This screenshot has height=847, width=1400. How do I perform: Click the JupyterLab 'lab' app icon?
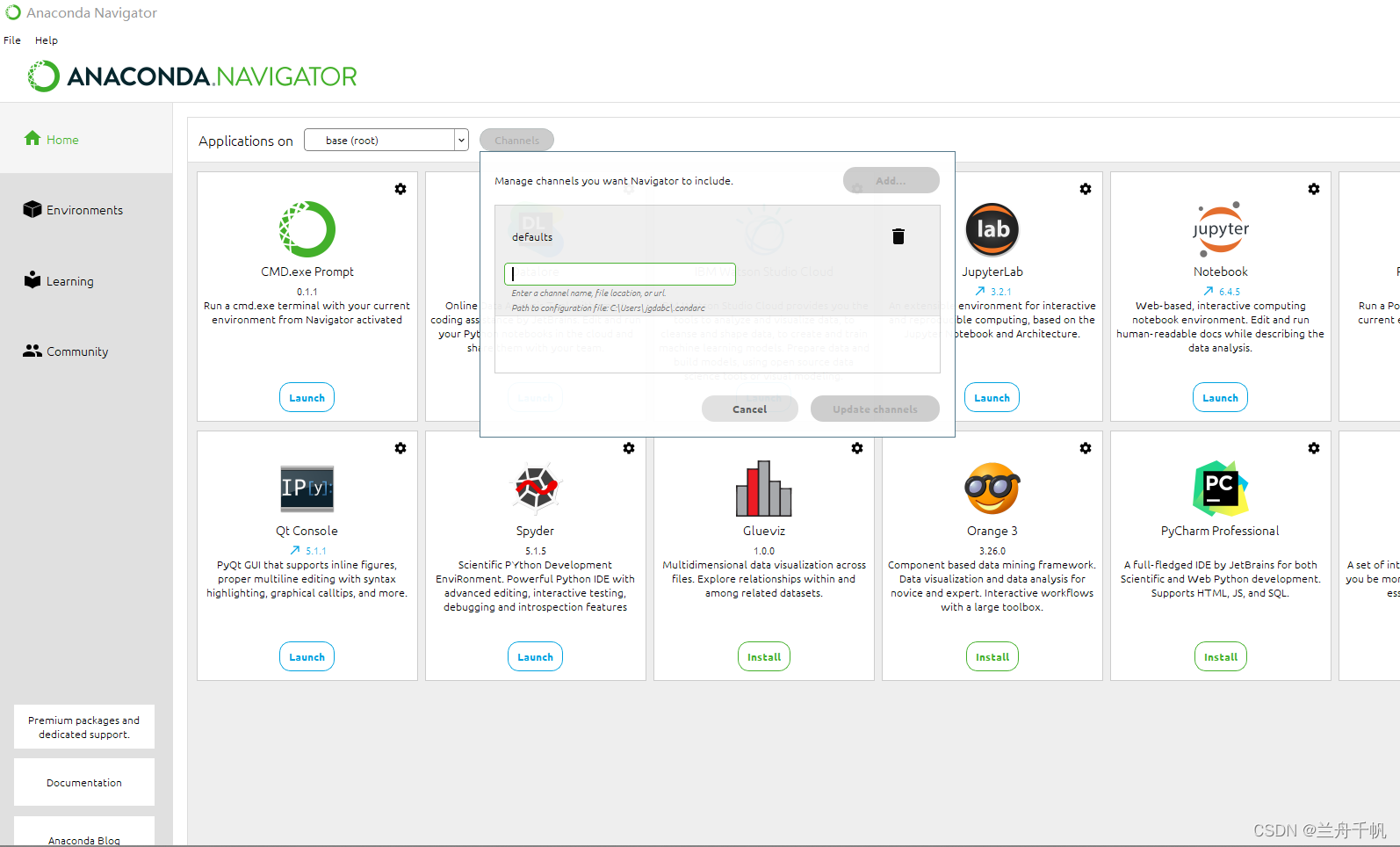pyautogui.click(x=992, y=229)
